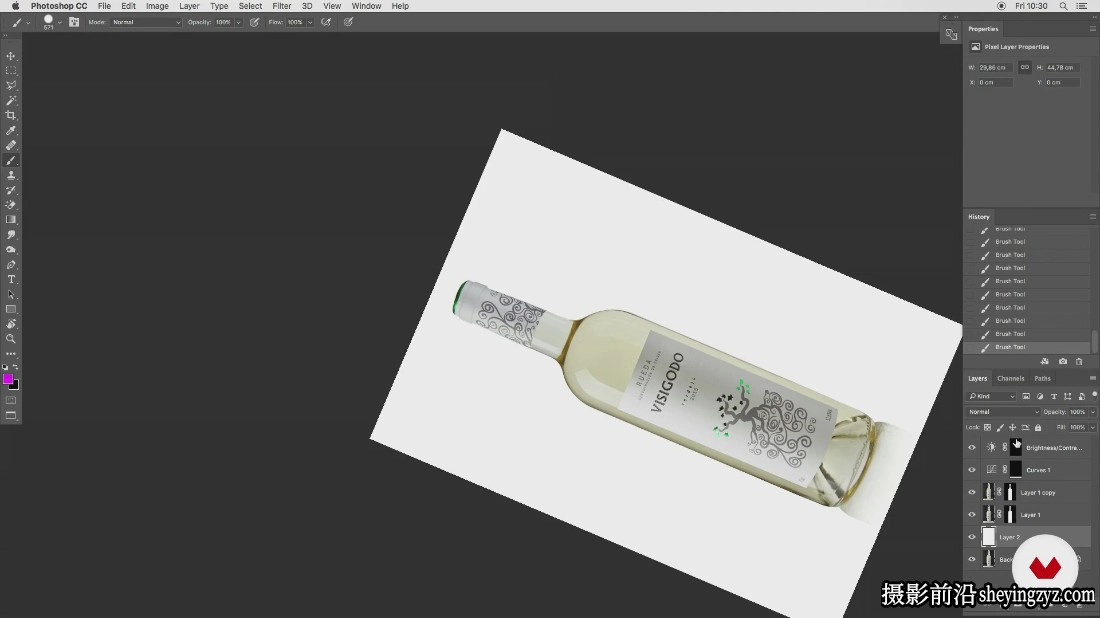Hide the Layer 1 copy layer
The image size is (1100, 618).
point(972,492)
